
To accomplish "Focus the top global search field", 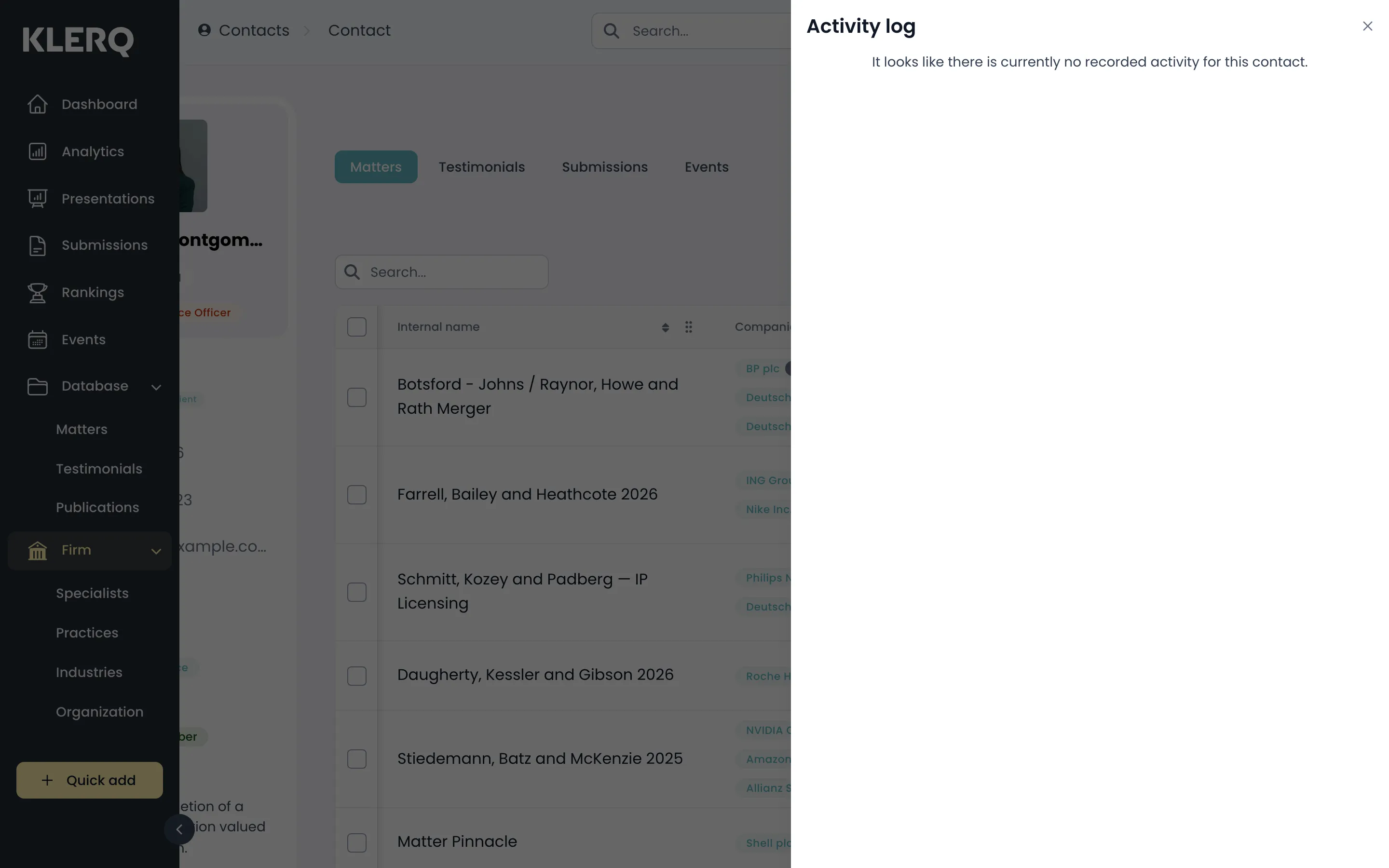I will [691, 31].
